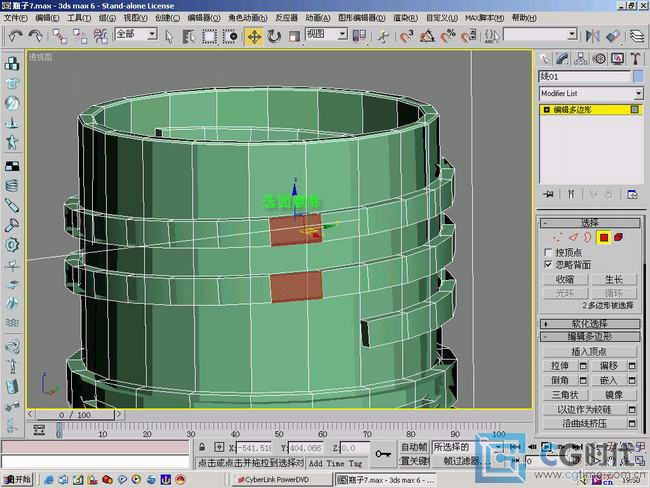Click the top icon in the reactor sidebar
Viewport: 650px width, 488px height.
pos(12,63)
